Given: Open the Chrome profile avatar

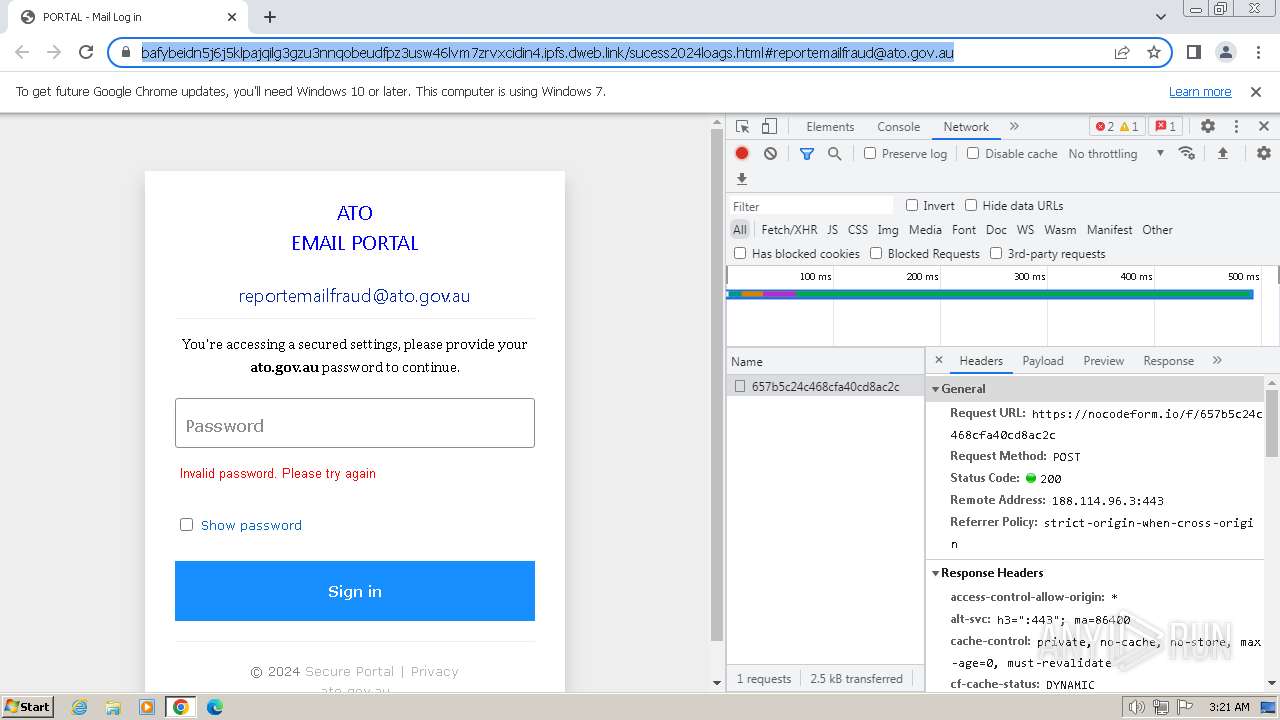Looking at the screenshot, I should click(1226, 53).
